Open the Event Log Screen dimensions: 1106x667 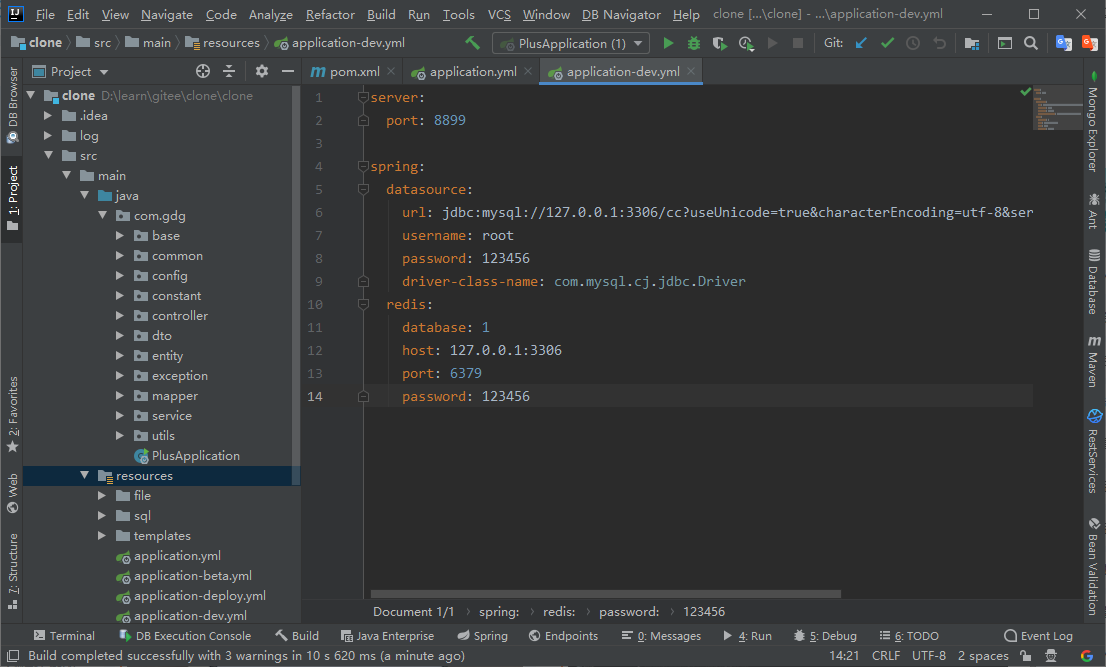[x=1038, y=635]
